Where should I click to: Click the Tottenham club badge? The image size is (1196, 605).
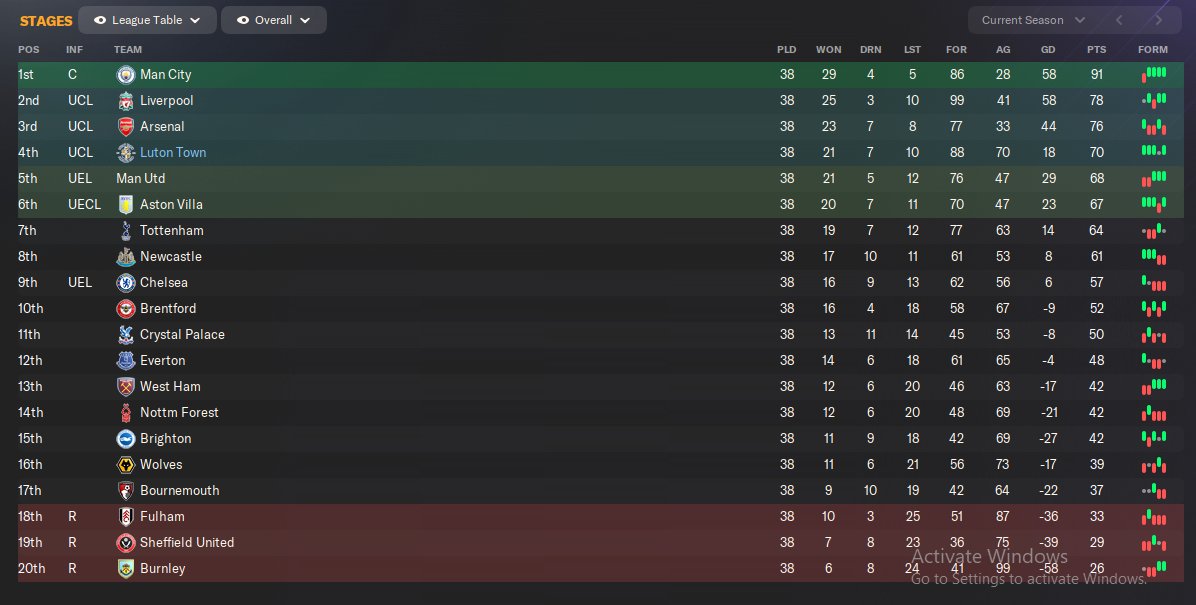coord(126,231)
